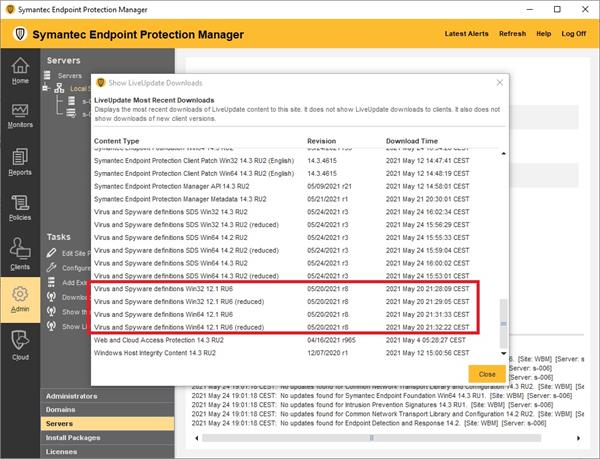
Task: Maximize the Symantec Manager window
Action: 557,9
